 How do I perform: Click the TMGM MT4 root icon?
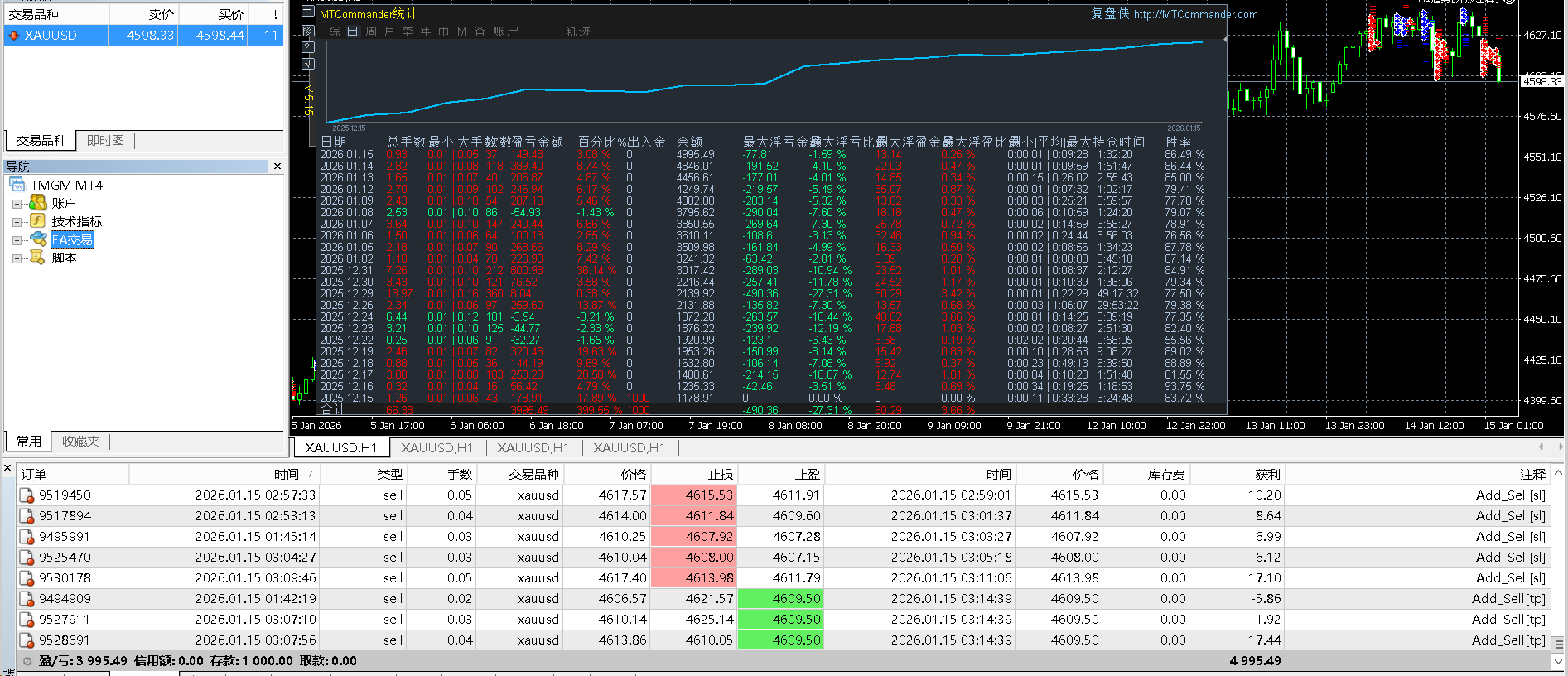point(17,185)
